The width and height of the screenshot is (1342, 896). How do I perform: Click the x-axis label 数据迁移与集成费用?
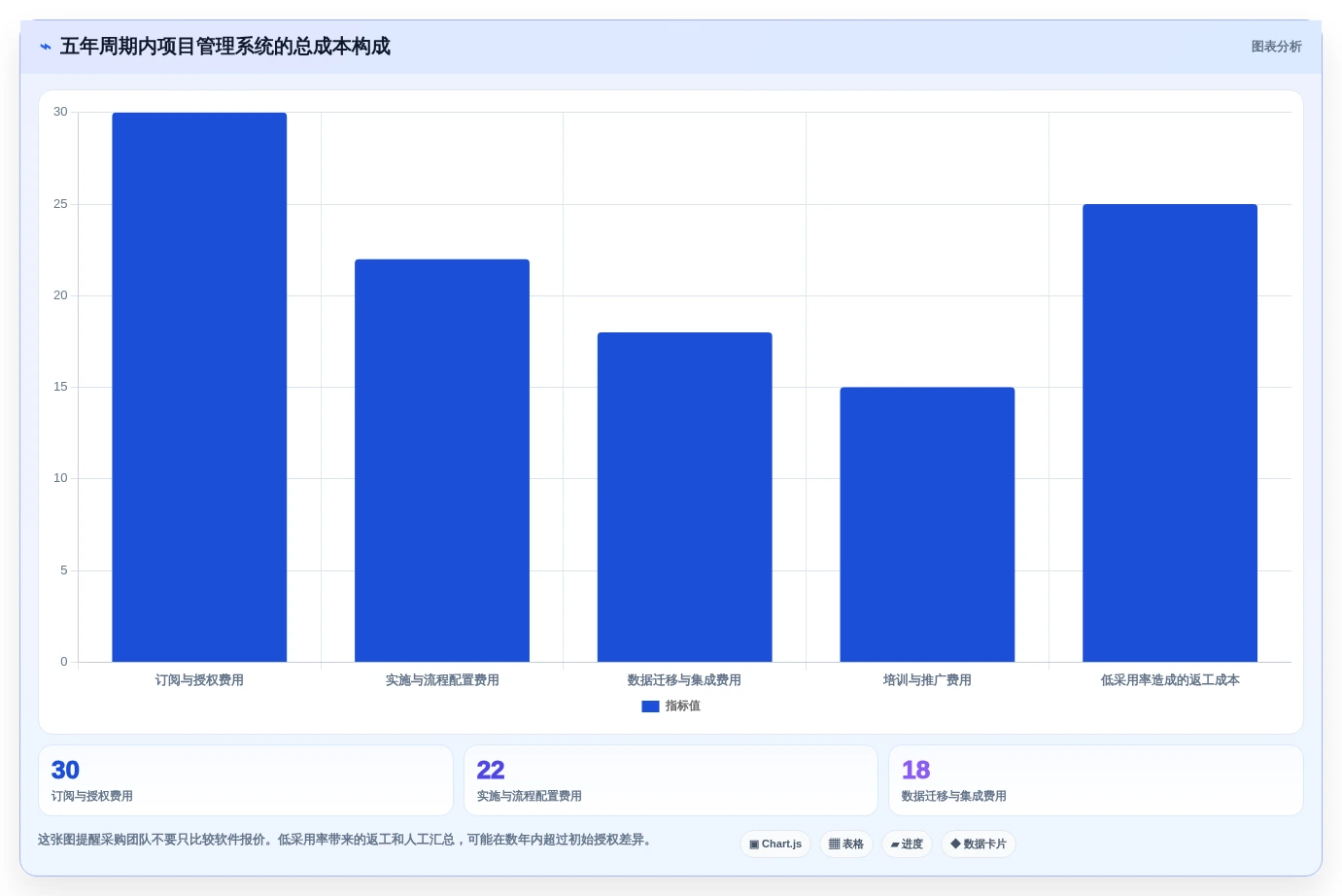click(684, 680)
